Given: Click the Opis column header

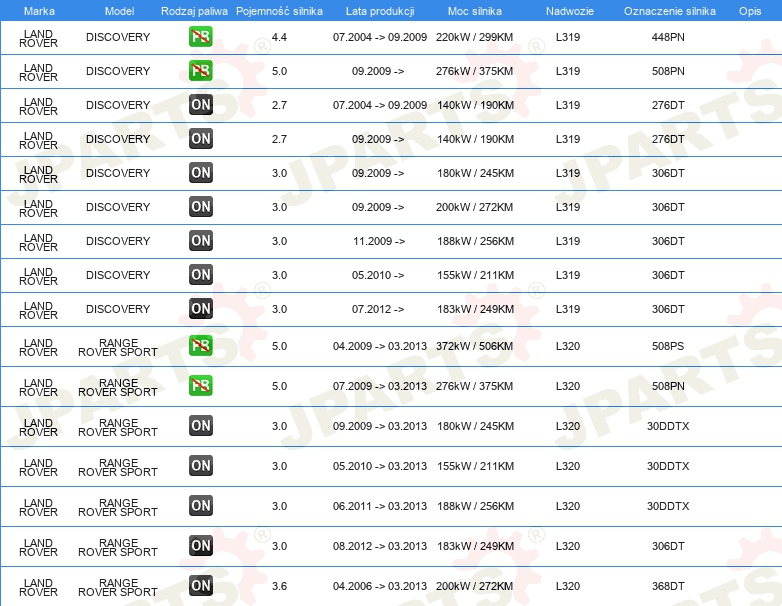Looking at the screenshot, I should click(750, 11).
